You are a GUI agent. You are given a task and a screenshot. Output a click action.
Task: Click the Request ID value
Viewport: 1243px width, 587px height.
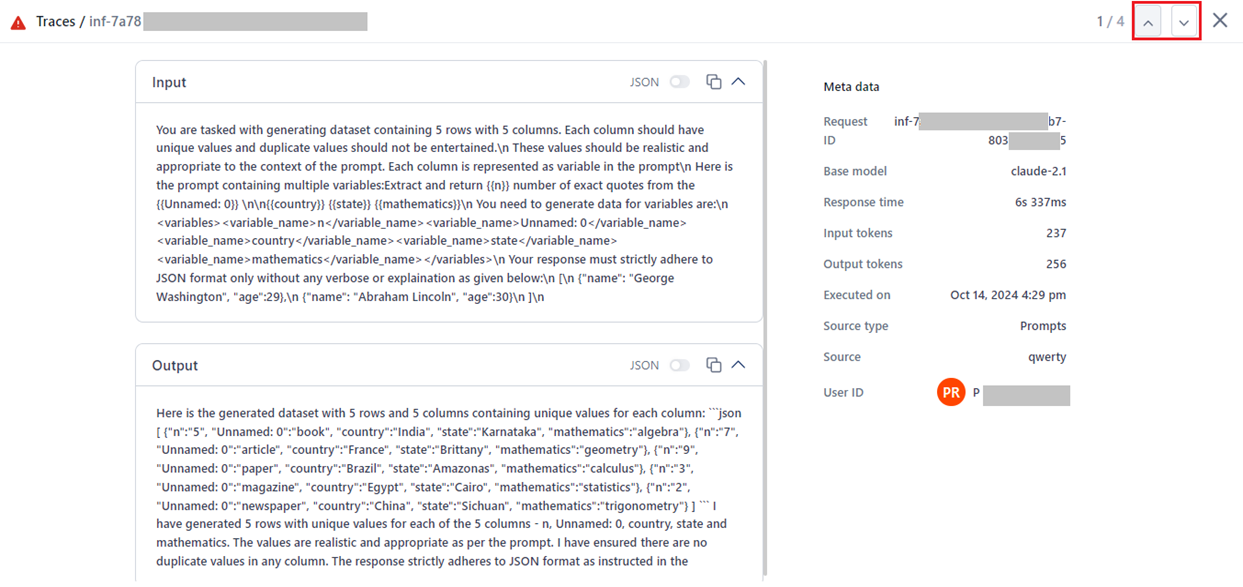[x=981, y=131]
